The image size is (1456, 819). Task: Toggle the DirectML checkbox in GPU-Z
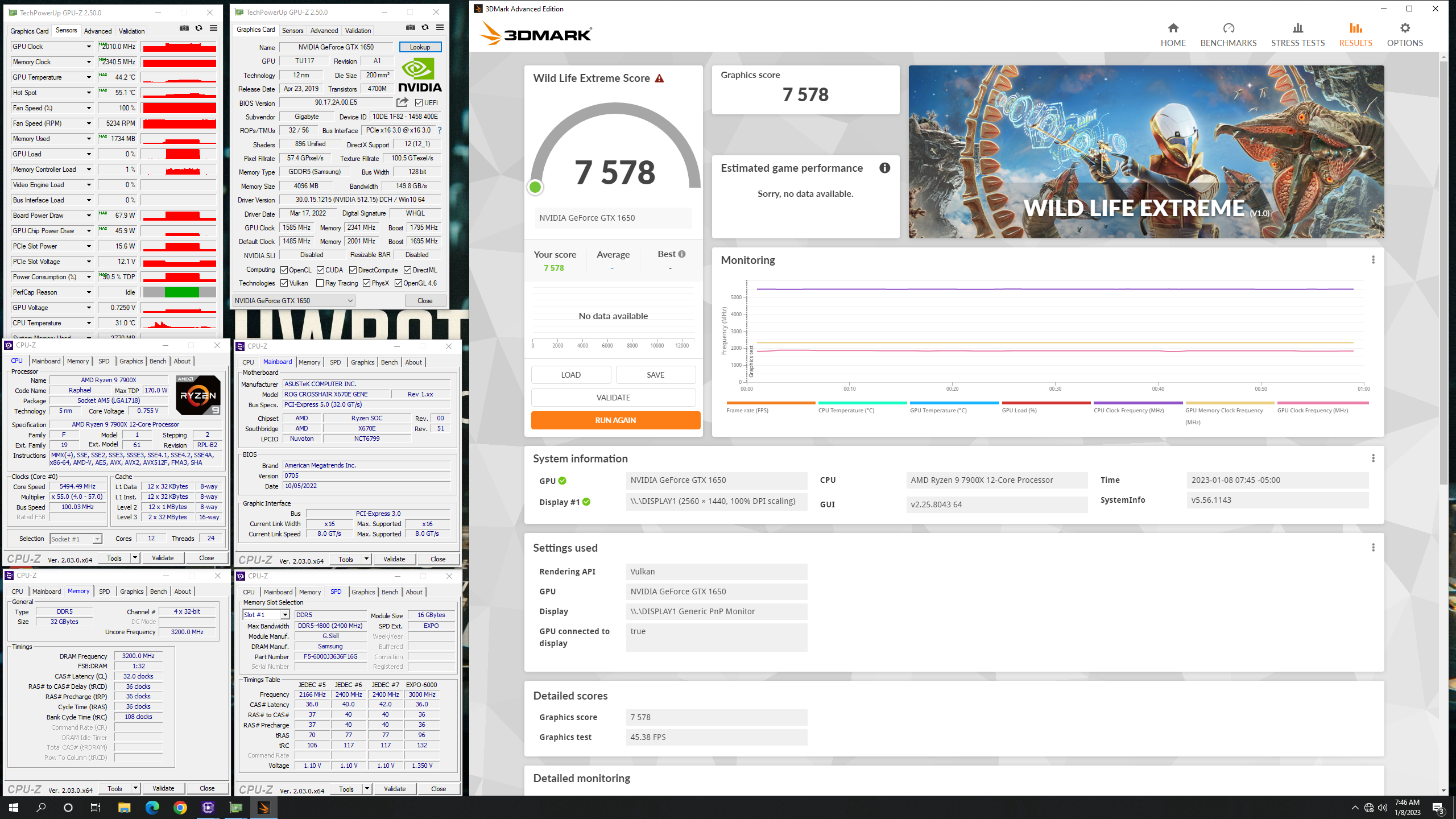coord(408,270)
